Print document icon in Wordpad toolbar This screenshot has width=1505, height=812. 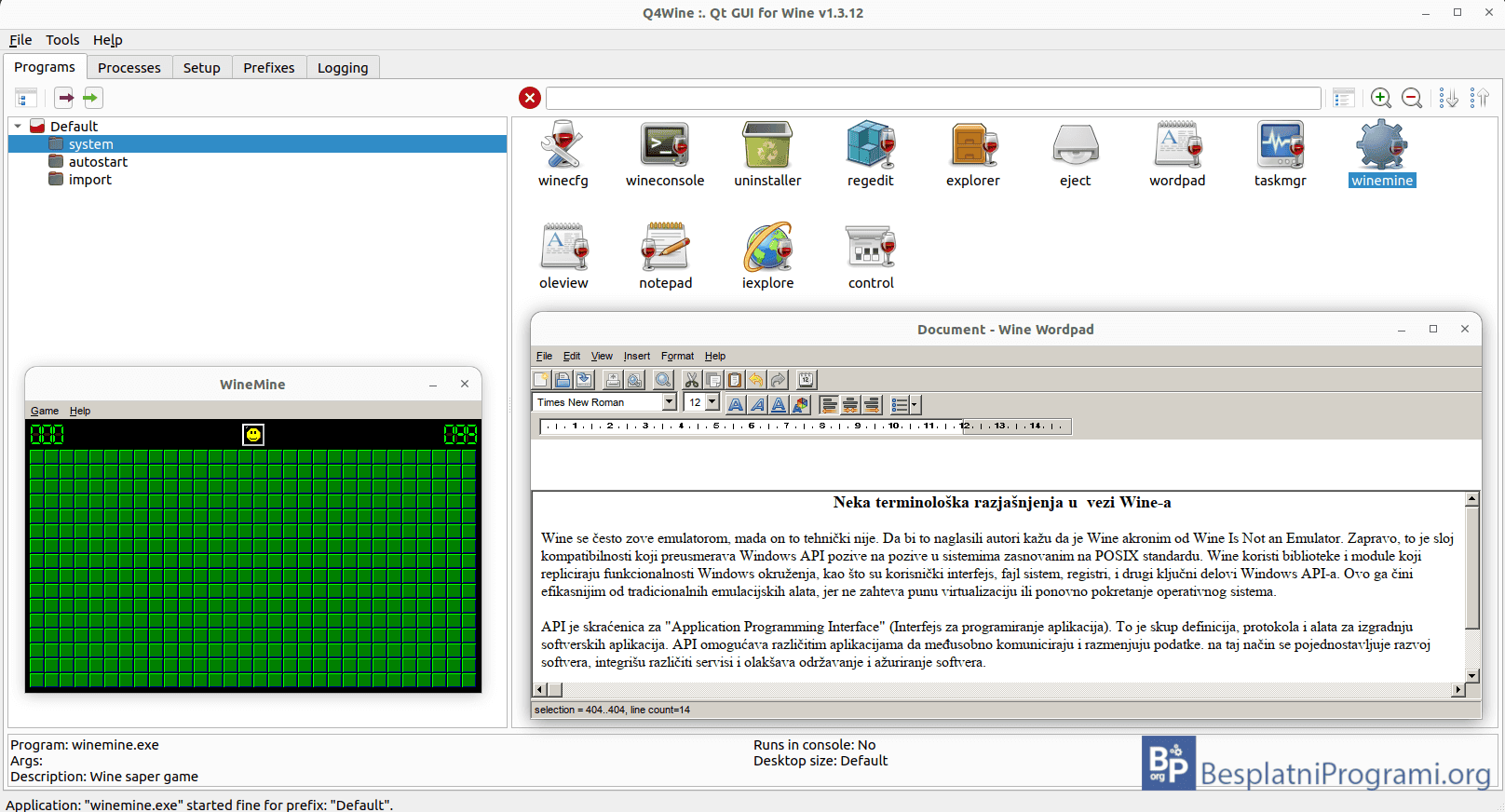click(613, 379)
